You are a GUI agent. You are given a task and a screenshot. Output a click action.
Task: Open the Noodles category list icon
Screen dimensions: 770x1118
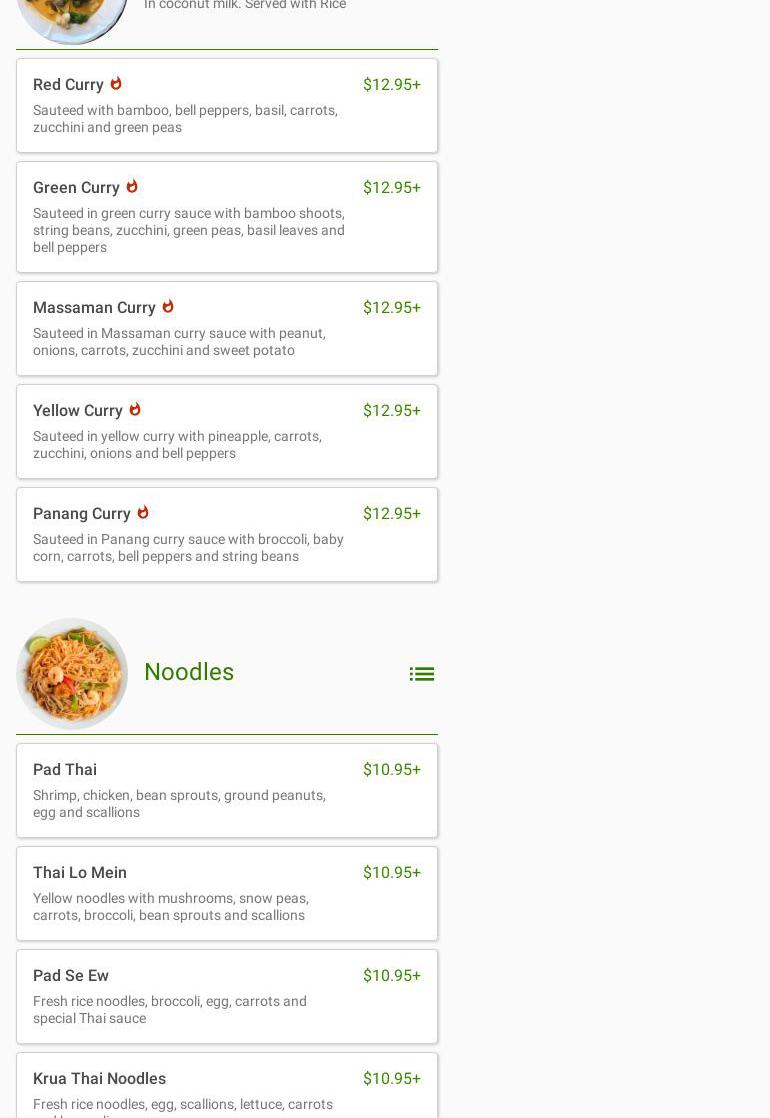click(421, 674)
